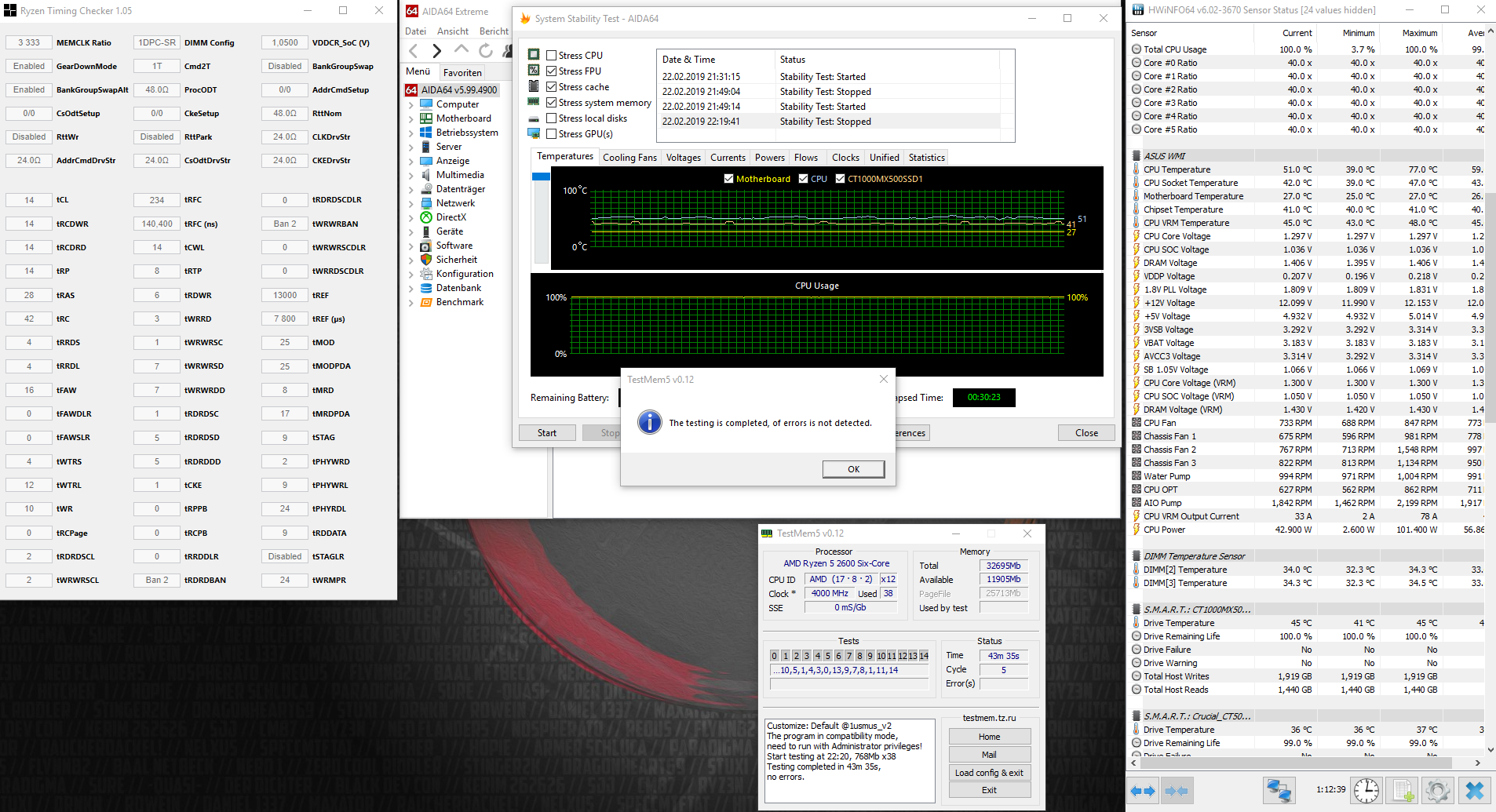Enable Stress local disks checkbox
Screen dimensions: 1496x812
[552, 118]
